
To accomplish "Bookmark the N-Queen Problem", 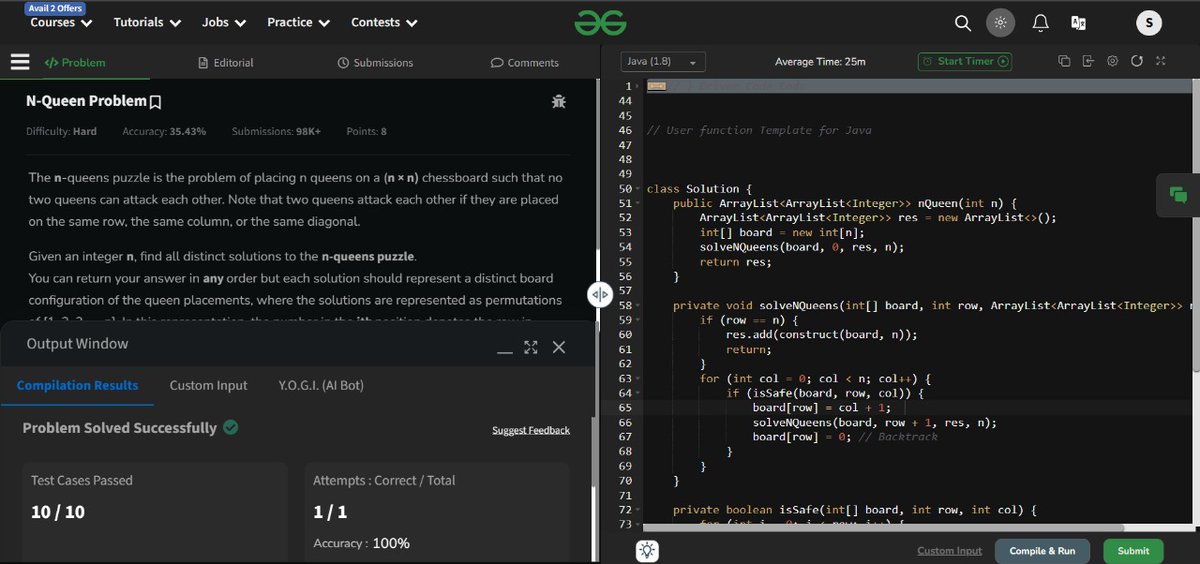I will pos(155,102).
